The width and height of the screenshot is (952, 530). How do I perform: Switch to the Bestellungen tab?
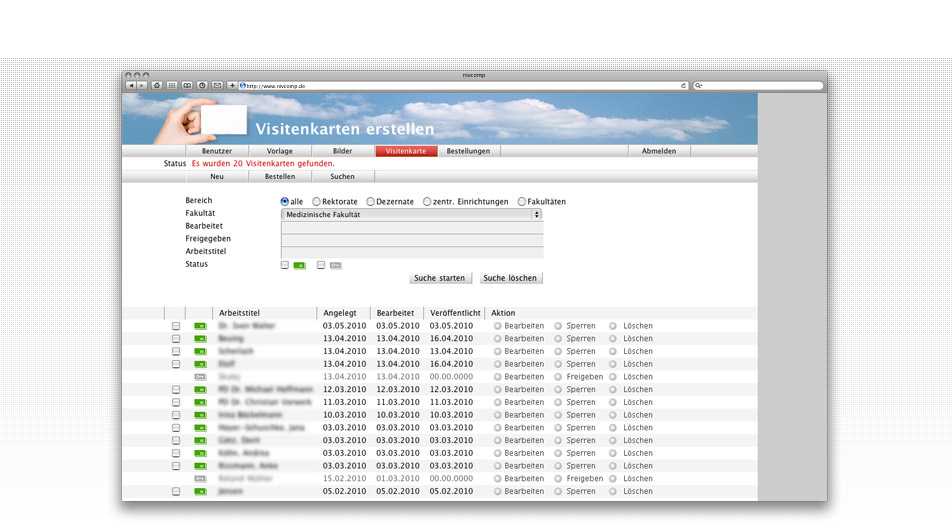[x=468, y=151]
